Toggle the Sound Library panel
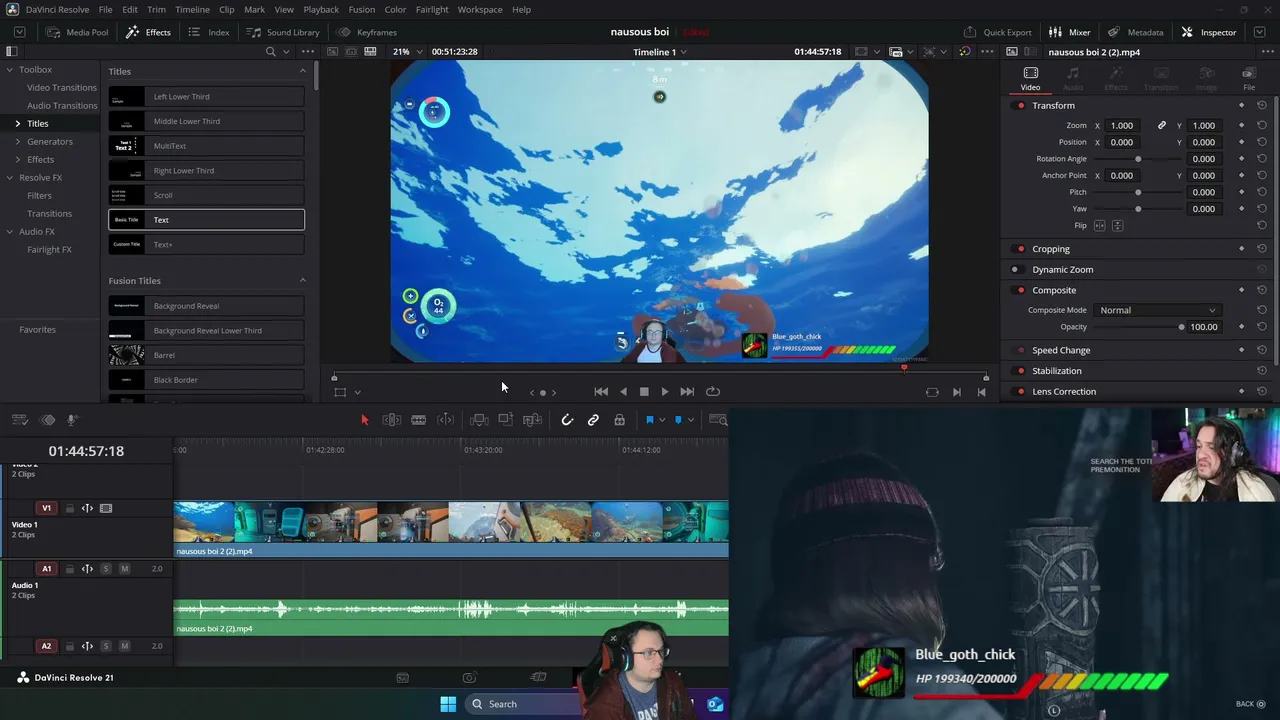This screenshot has height=720, width=1280. pos(283,32)
